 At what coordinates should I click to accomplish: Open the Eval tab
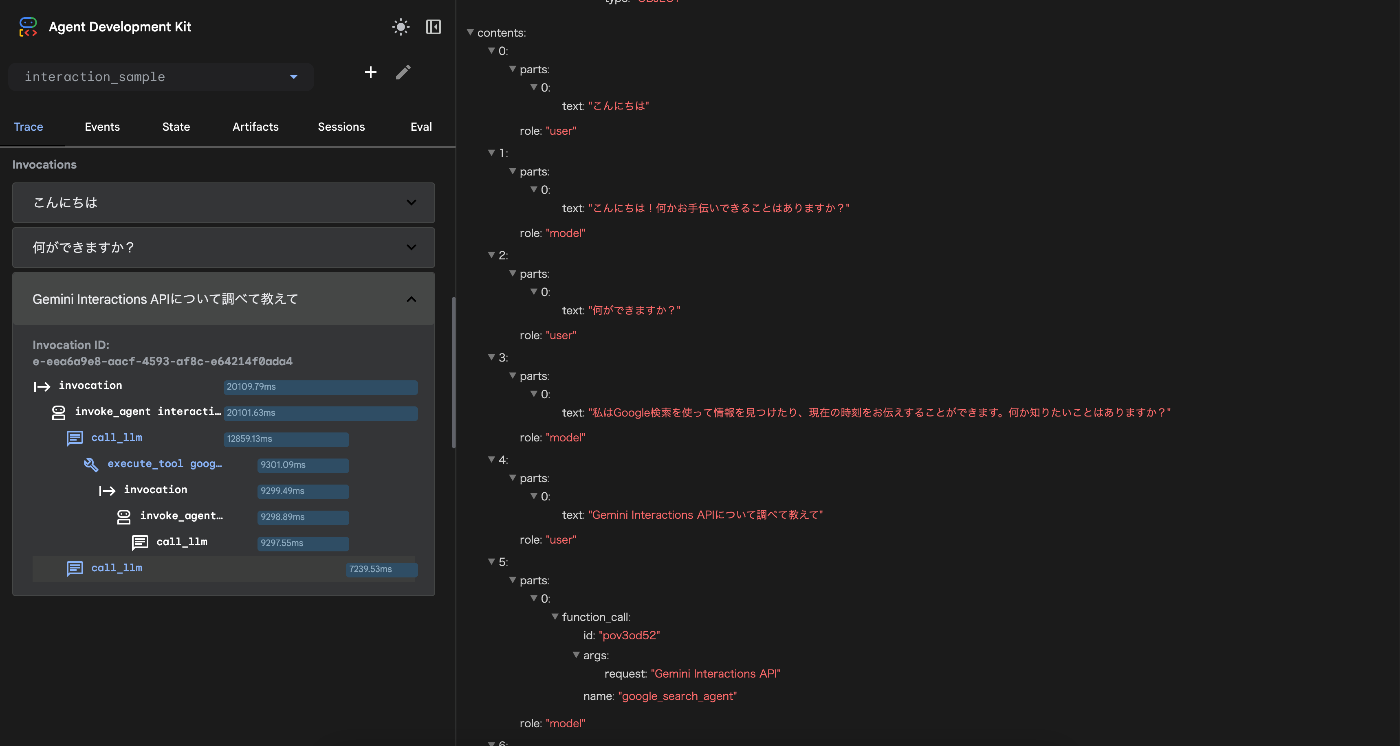(x=421, y=127)
